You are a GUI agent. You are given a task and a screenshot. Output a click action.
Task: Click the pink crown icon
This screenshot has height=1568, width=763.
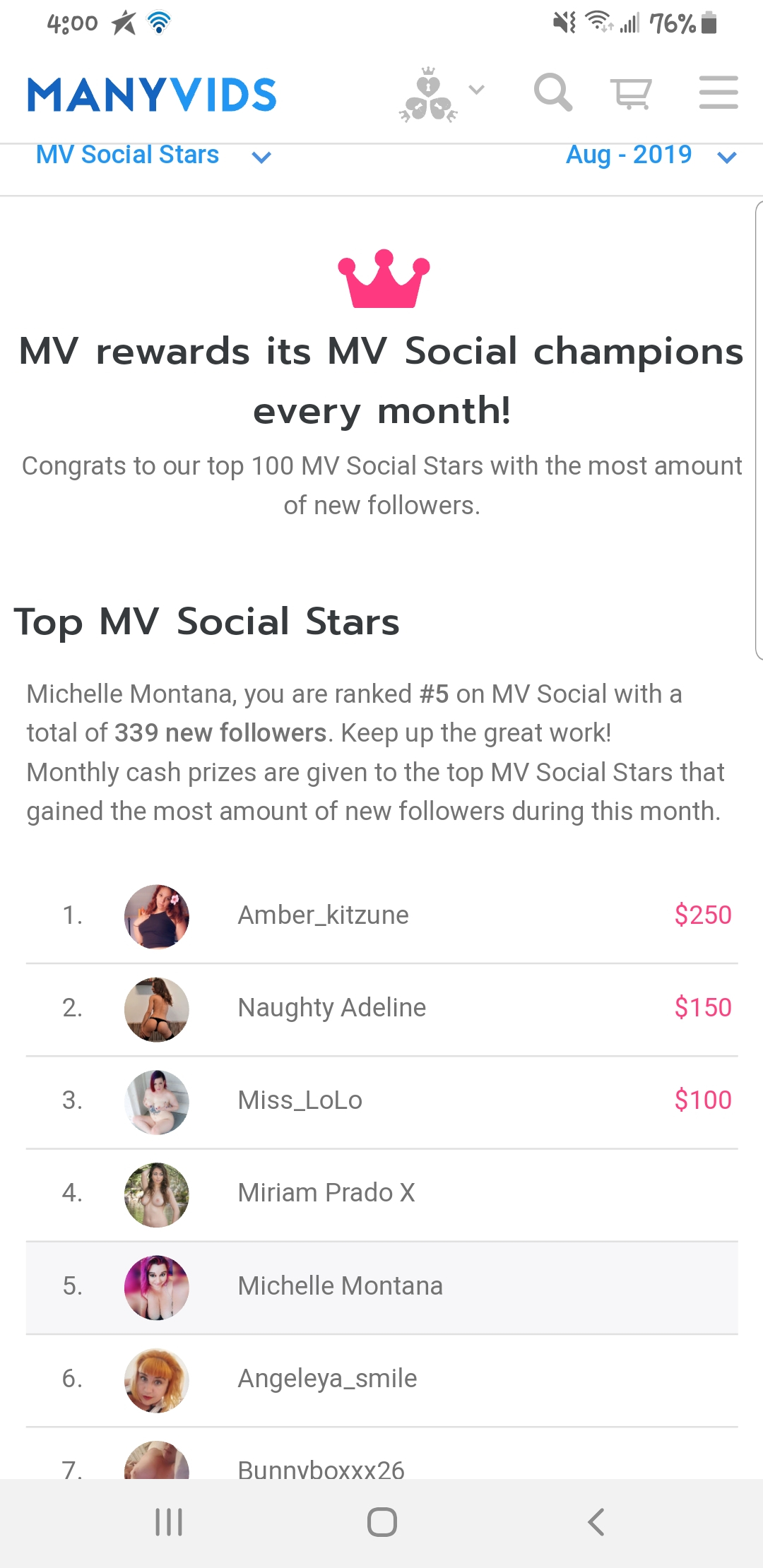pos(384,278)
